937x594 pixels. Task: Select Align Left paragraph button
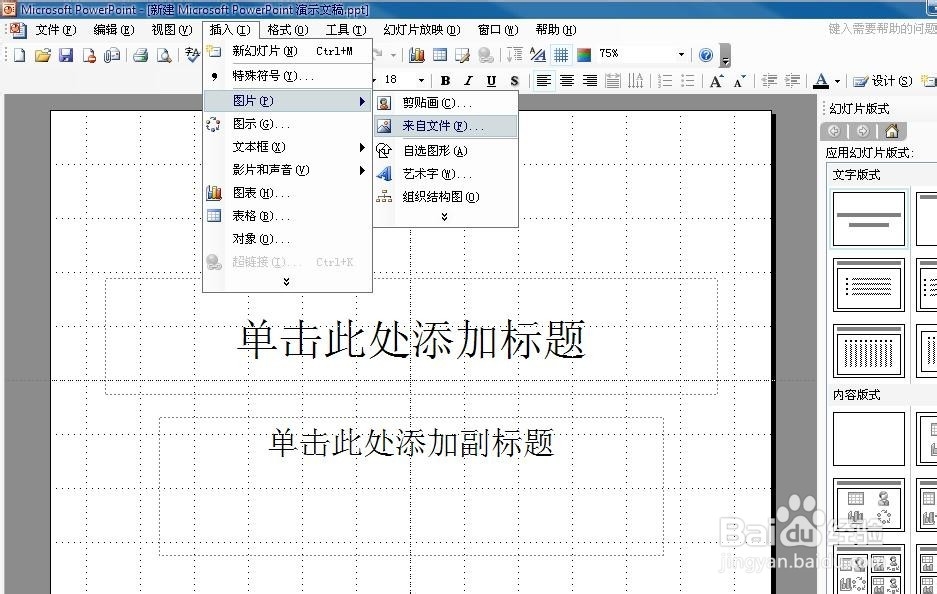543,81
